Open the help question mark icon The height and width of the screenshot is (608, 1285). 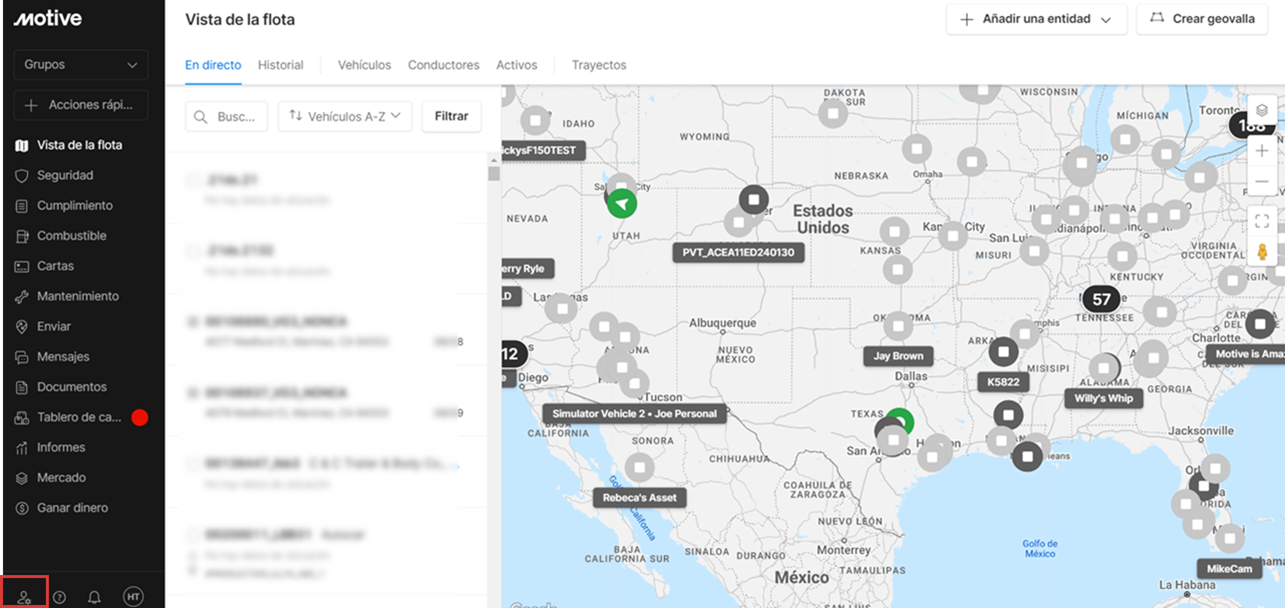[59, 597]
